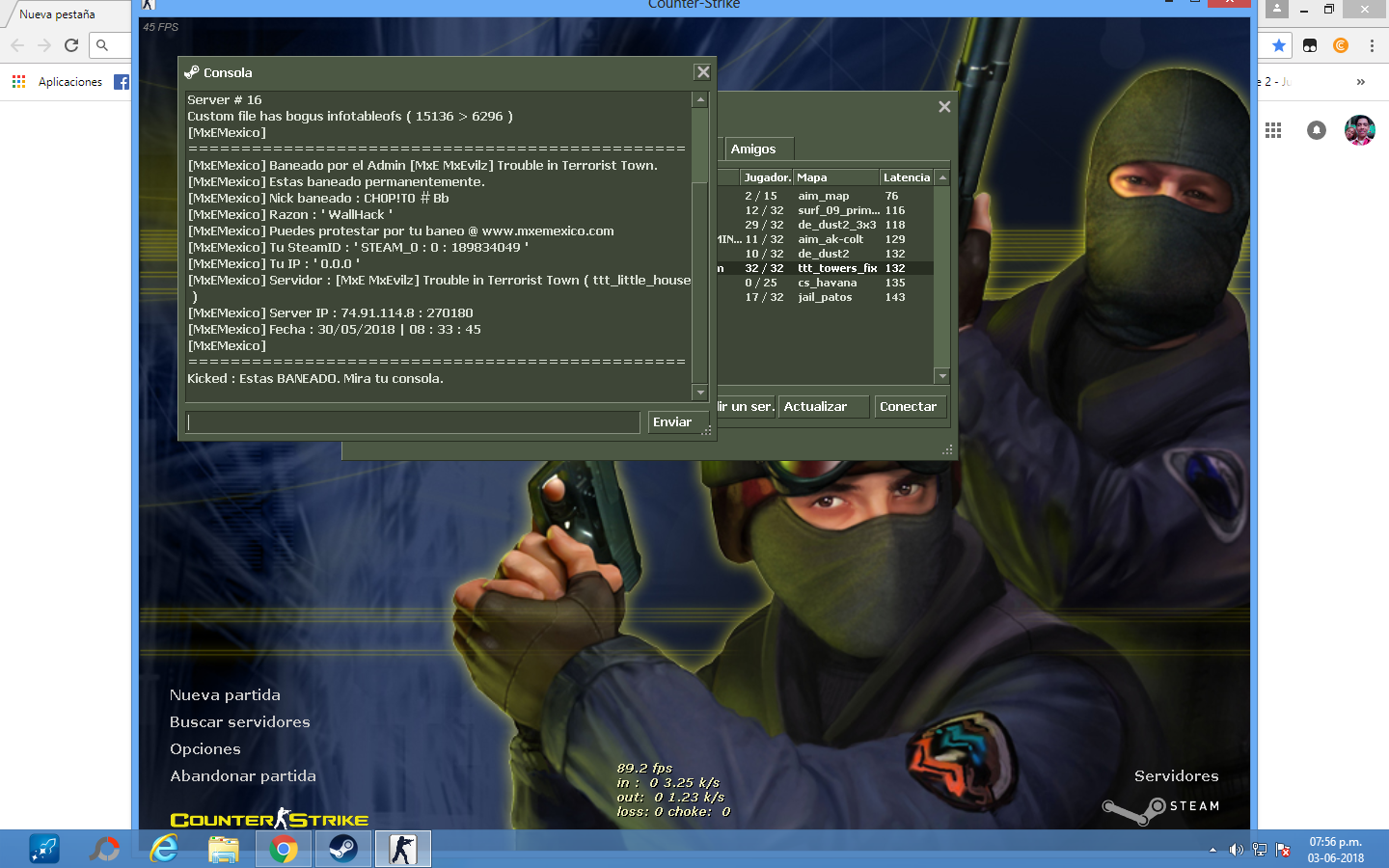Click Facebook bookmark icon
Screen dimensions: 1389x868
pyautogui.click(x=122, y=82)
